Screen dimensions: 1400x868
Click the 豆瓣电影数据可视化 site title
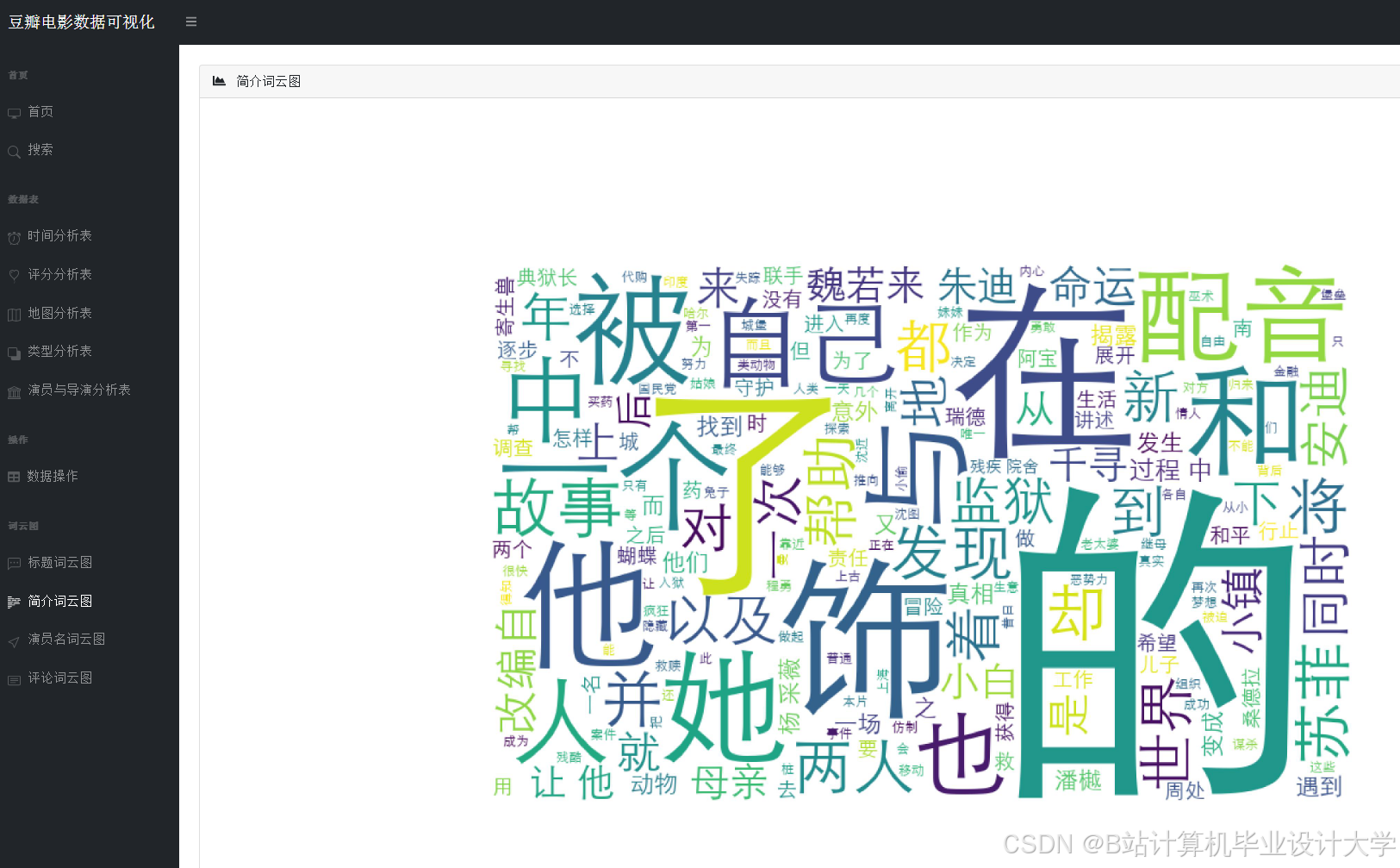(82, 22)
